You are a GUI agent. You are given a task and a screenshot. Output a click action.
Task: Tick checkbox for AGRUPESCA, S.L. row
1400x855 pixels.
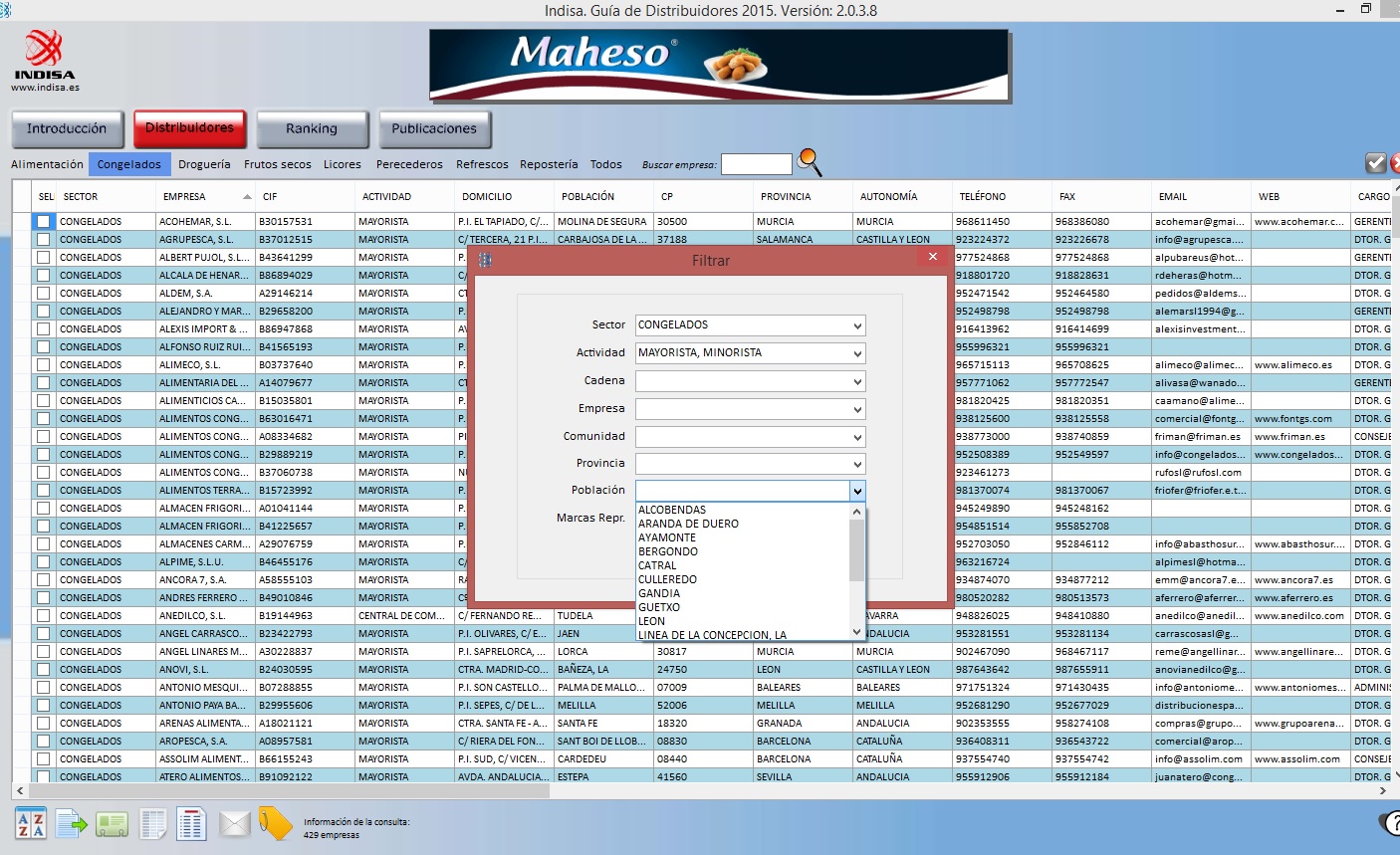pos(43,240)
